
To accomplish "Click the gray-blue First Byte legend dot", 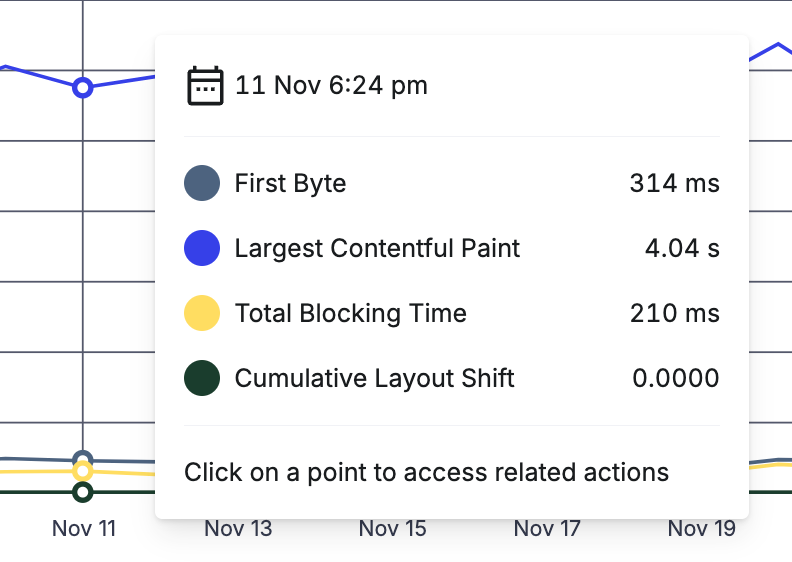I will pyautogui.click(x=202, y=184).
